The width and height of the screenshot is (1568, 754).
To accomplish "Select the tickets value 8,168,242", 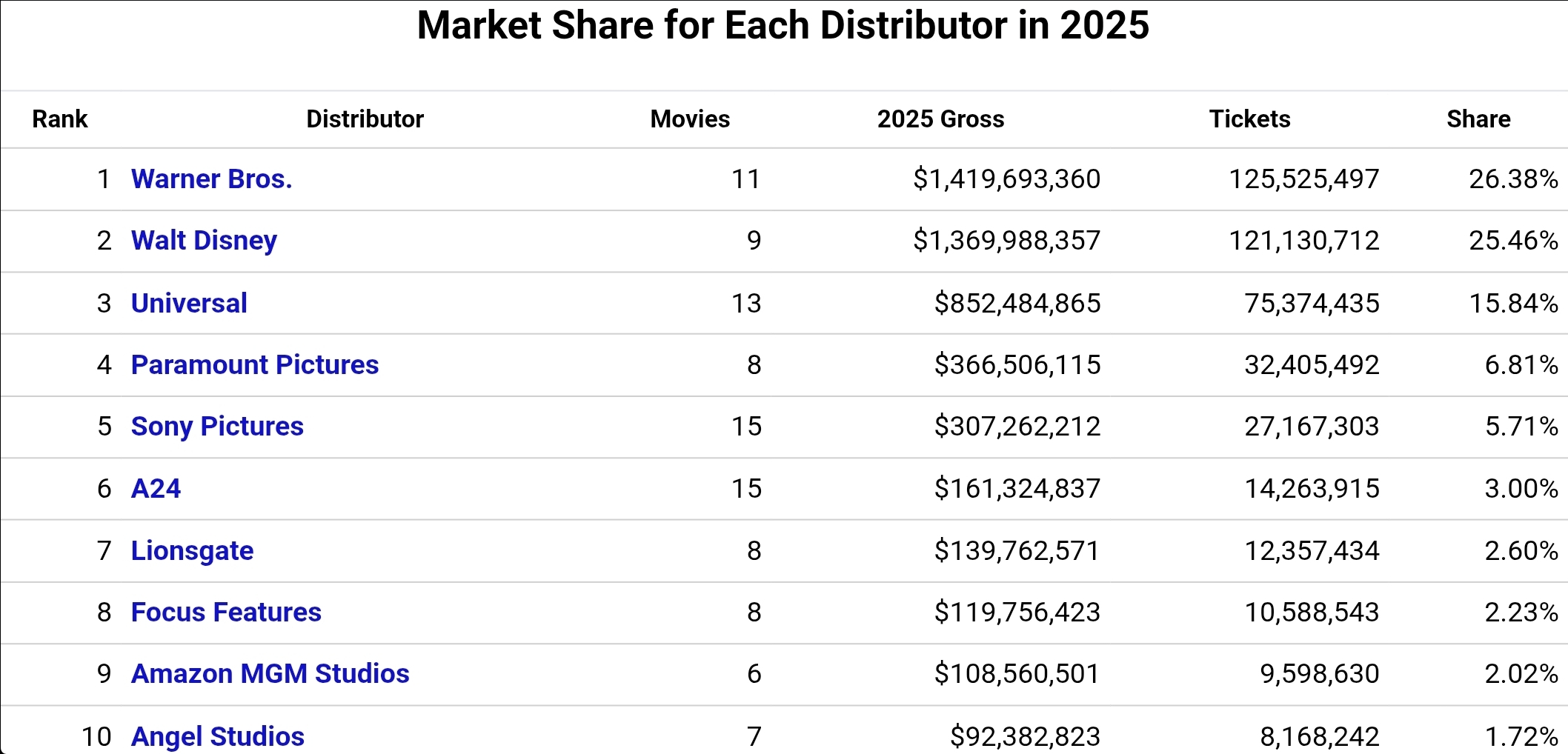I will click(x=1320, y=737).
